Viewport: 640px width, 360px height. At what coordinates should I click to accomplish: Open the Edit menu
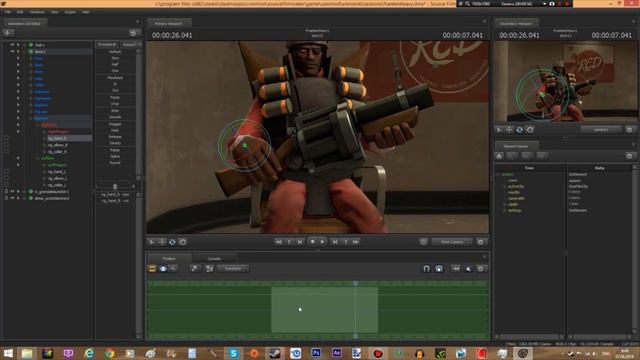coord(20,12)
